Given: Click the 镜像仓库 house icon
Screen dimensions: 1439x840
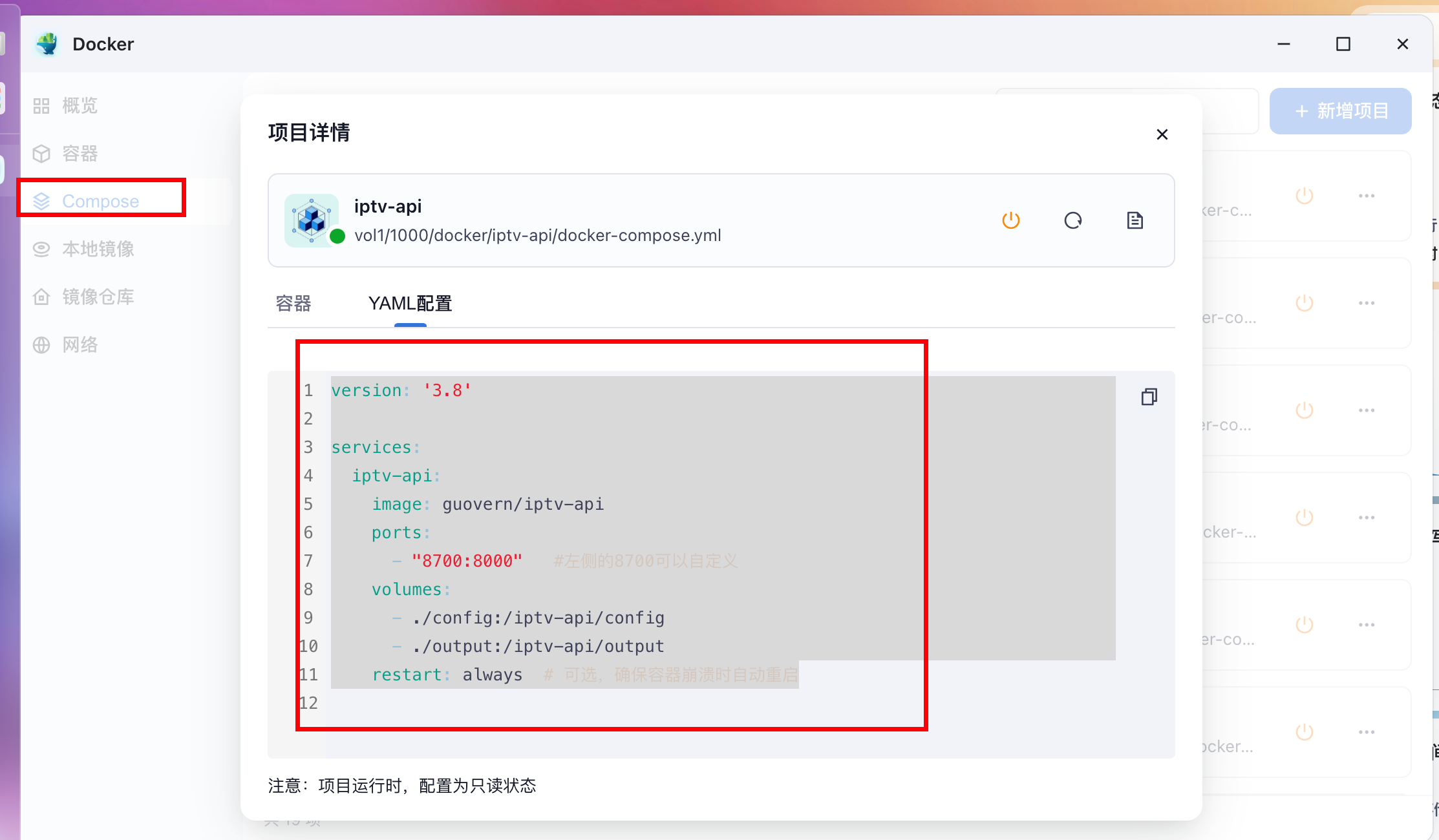Looking at the screenshot, I should click(x=41, y=297).
